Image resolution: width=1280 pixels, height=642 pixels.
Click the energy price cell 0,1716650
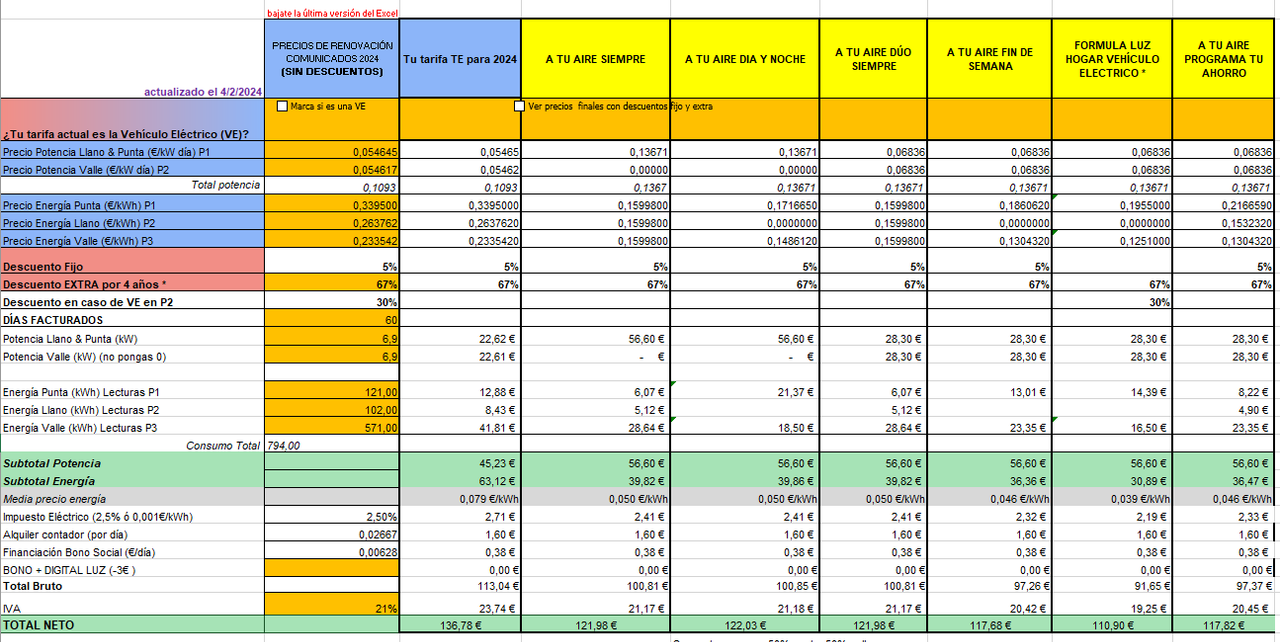[745, 205]
